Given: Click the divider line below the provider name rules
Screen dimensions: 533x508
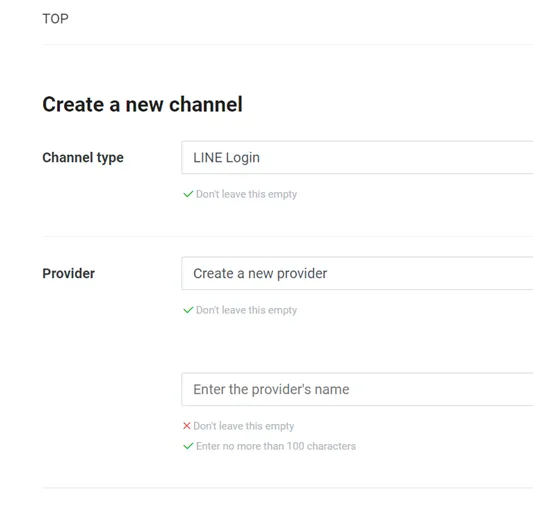Looking at the screenshot, I should tap(288, 488).
